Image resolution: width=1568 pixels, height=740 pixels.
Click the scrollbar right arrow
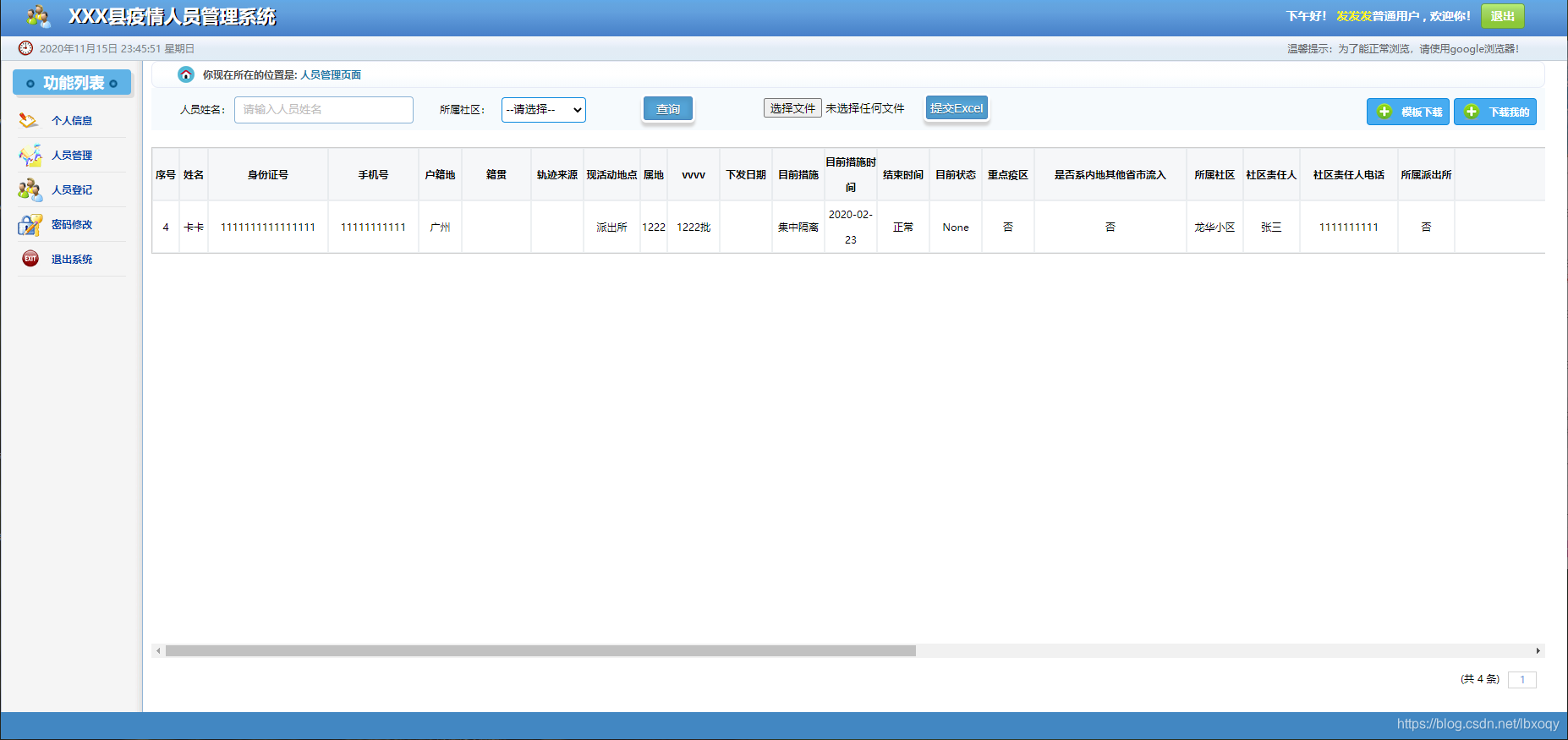[x=1538, y=651]
